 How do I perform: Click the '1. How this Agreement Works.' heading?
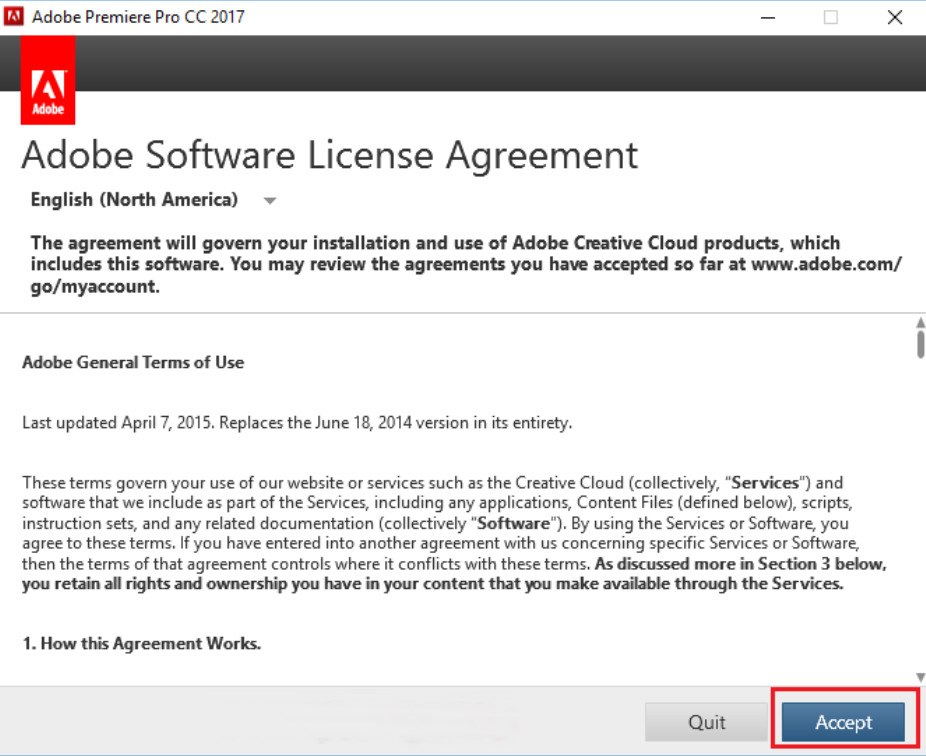click(141, 644)
